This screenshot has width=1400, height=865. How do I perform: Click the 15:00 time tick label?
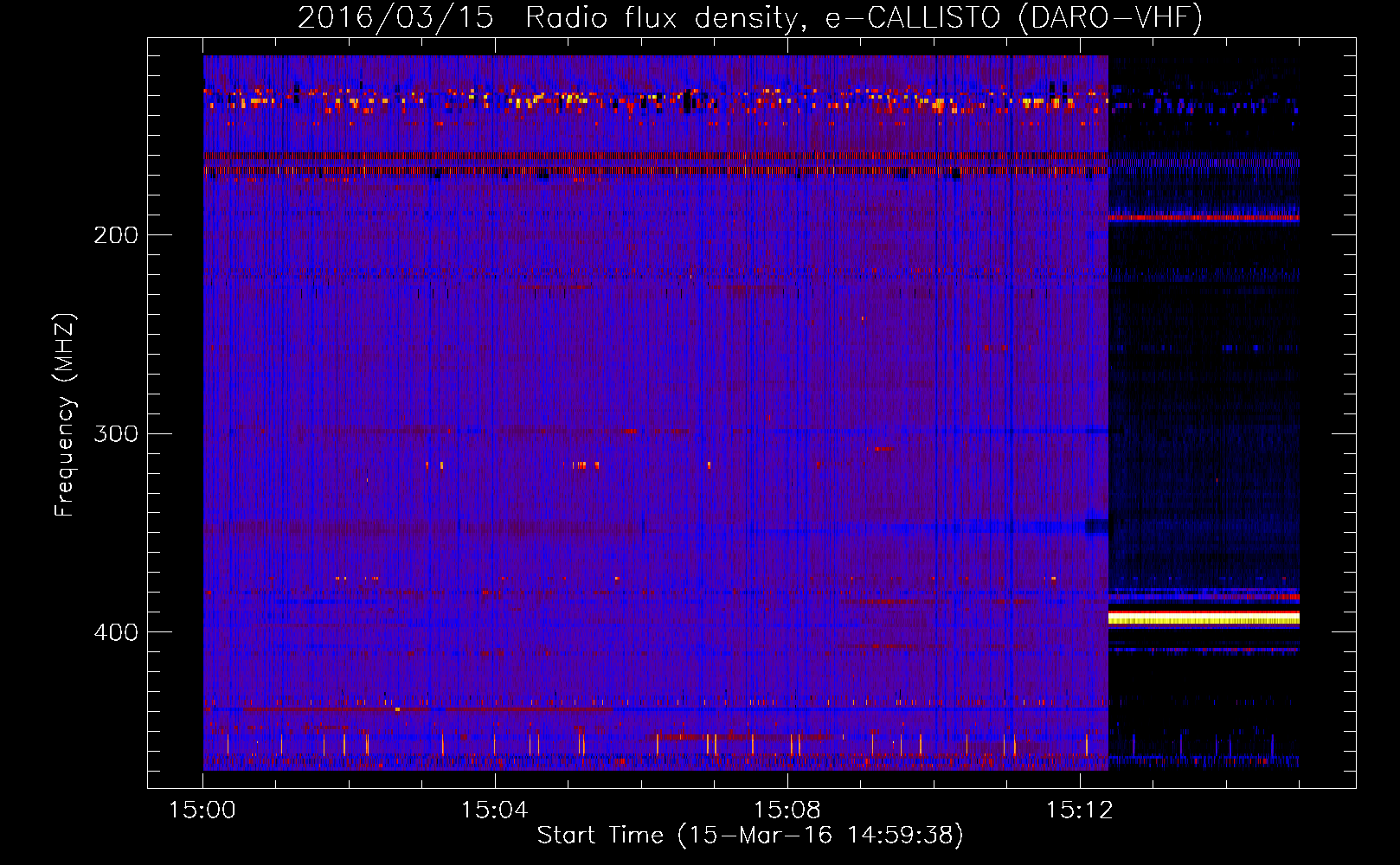pos(202,810)
